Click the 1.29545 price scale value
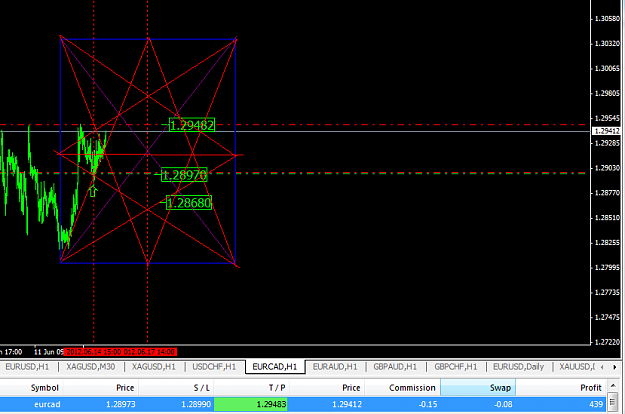625x414 pixels. [607, 118]
